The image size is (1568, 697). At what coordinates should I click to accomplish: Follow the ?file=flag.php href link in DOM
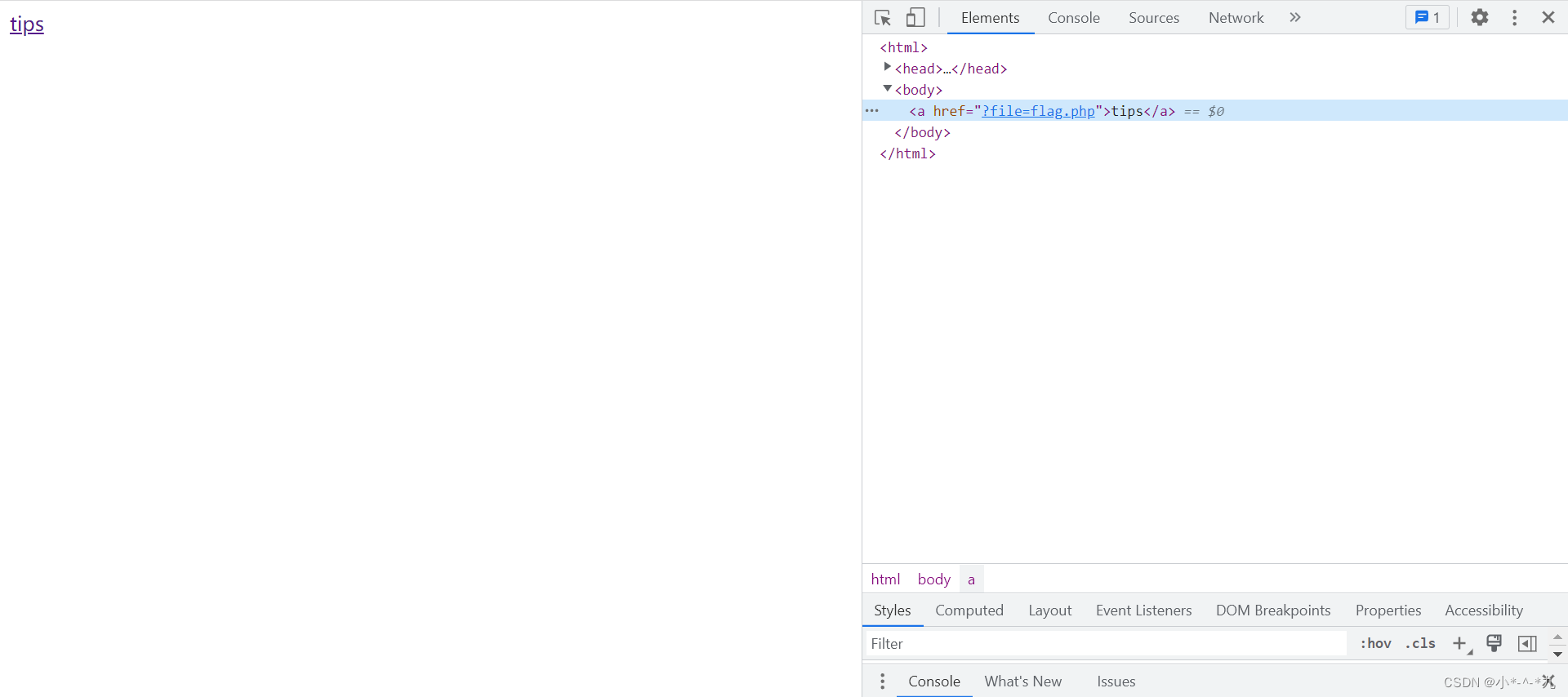point(1038,111)
